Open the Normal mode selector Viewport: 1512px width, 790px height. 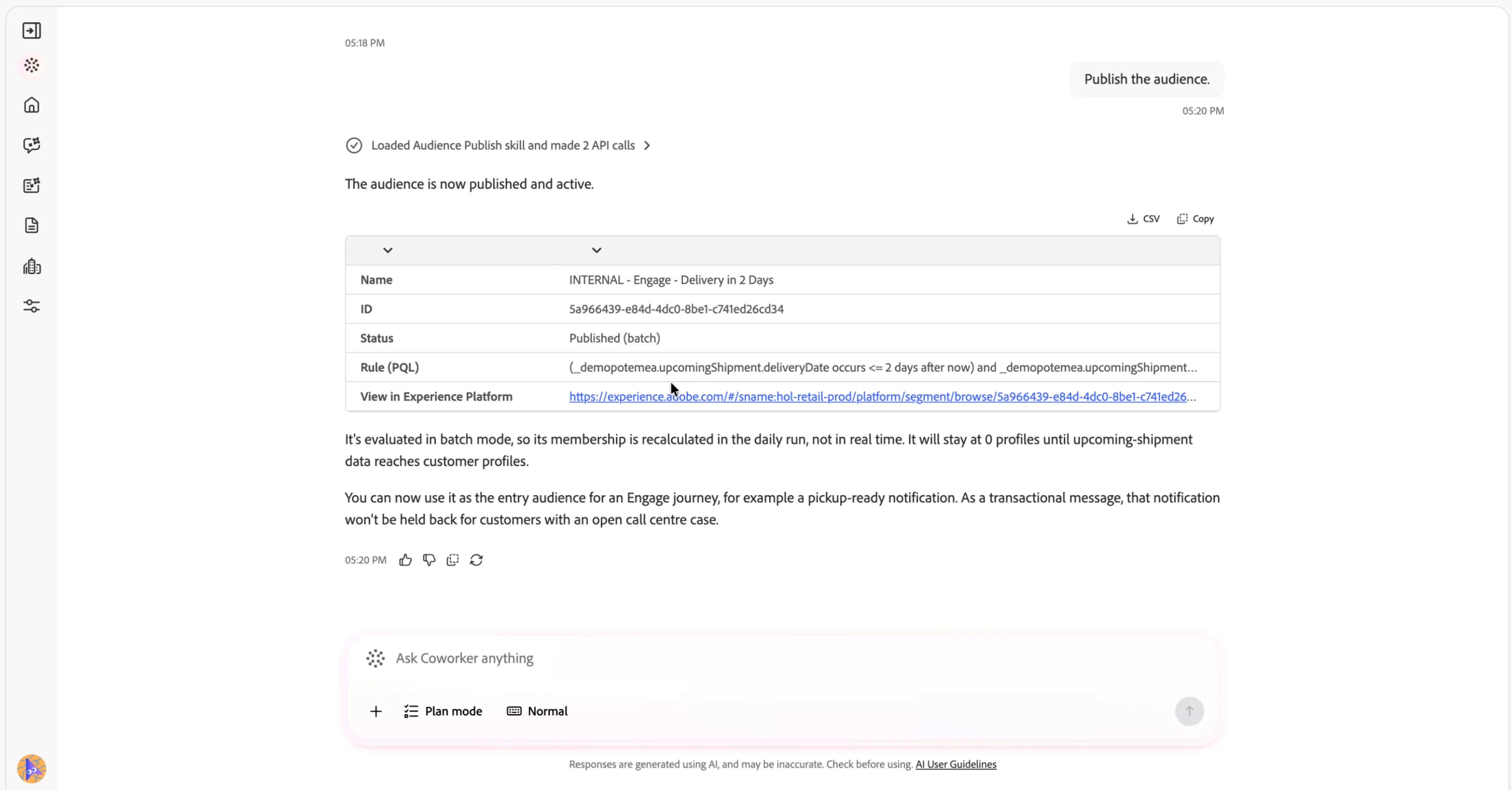click(537, 711)
